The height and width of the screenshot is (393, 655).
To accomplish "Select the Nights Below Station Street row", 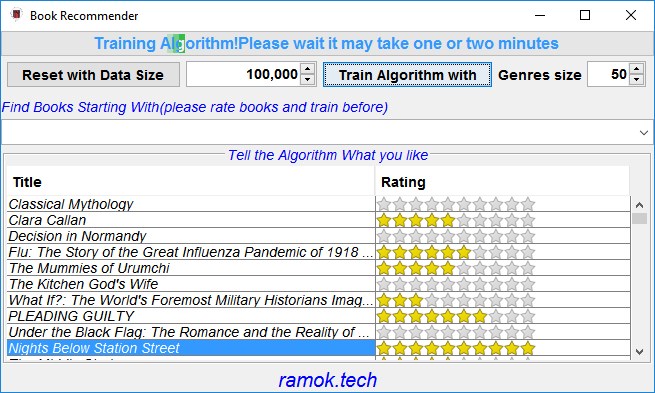I will click(x=191, y=348).
